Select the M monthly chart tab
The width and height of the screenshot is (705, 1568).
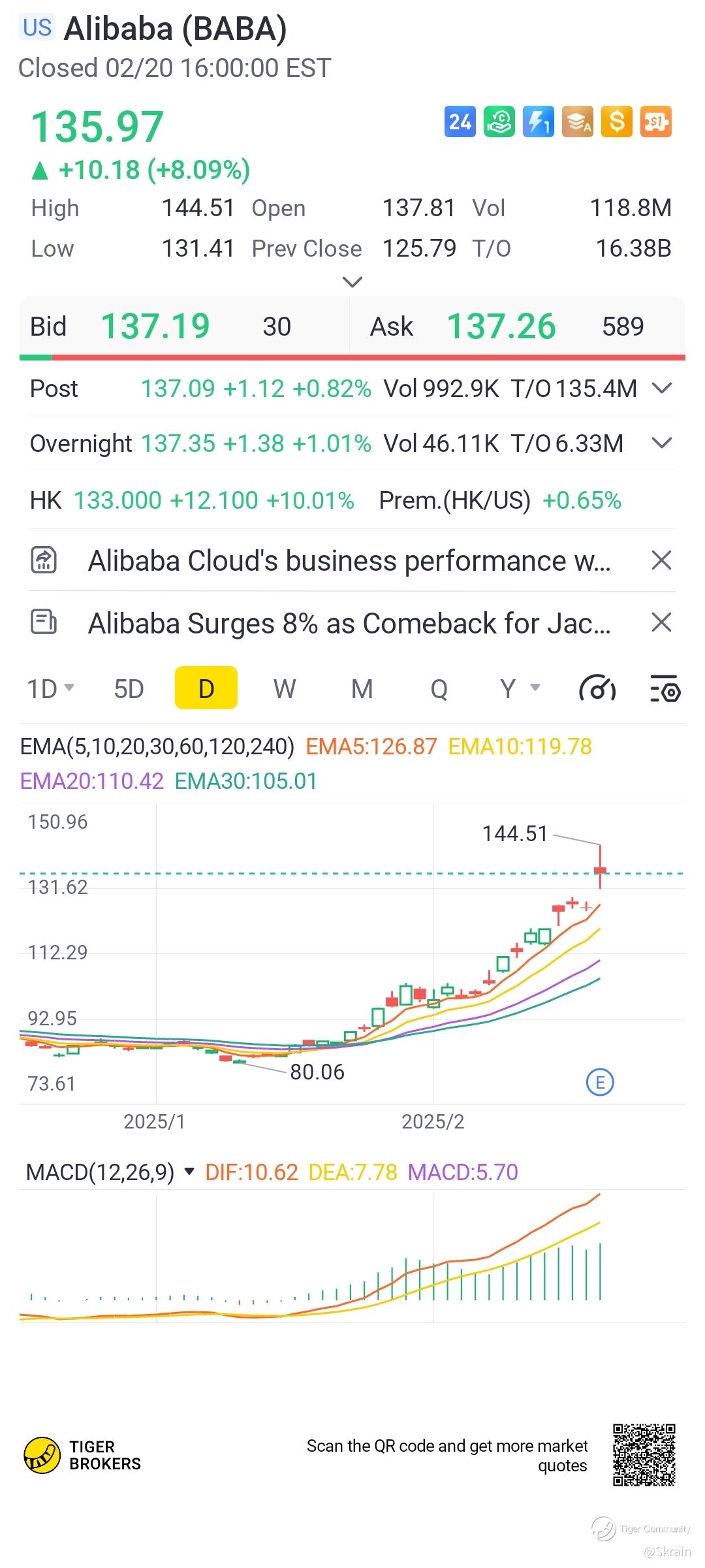362,689
